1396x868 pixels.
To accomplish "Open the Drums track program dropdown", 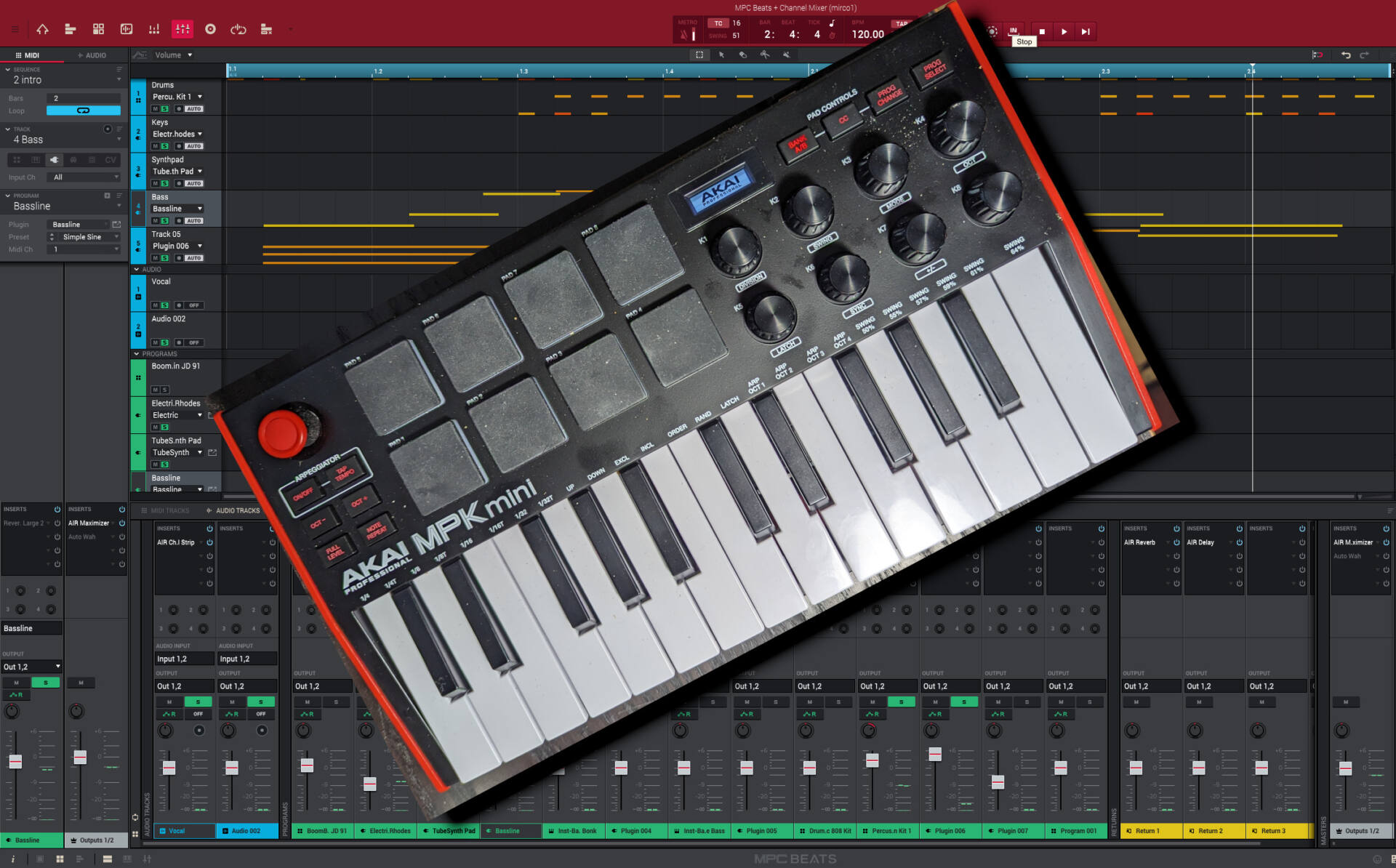I will (x=177, y=97).
